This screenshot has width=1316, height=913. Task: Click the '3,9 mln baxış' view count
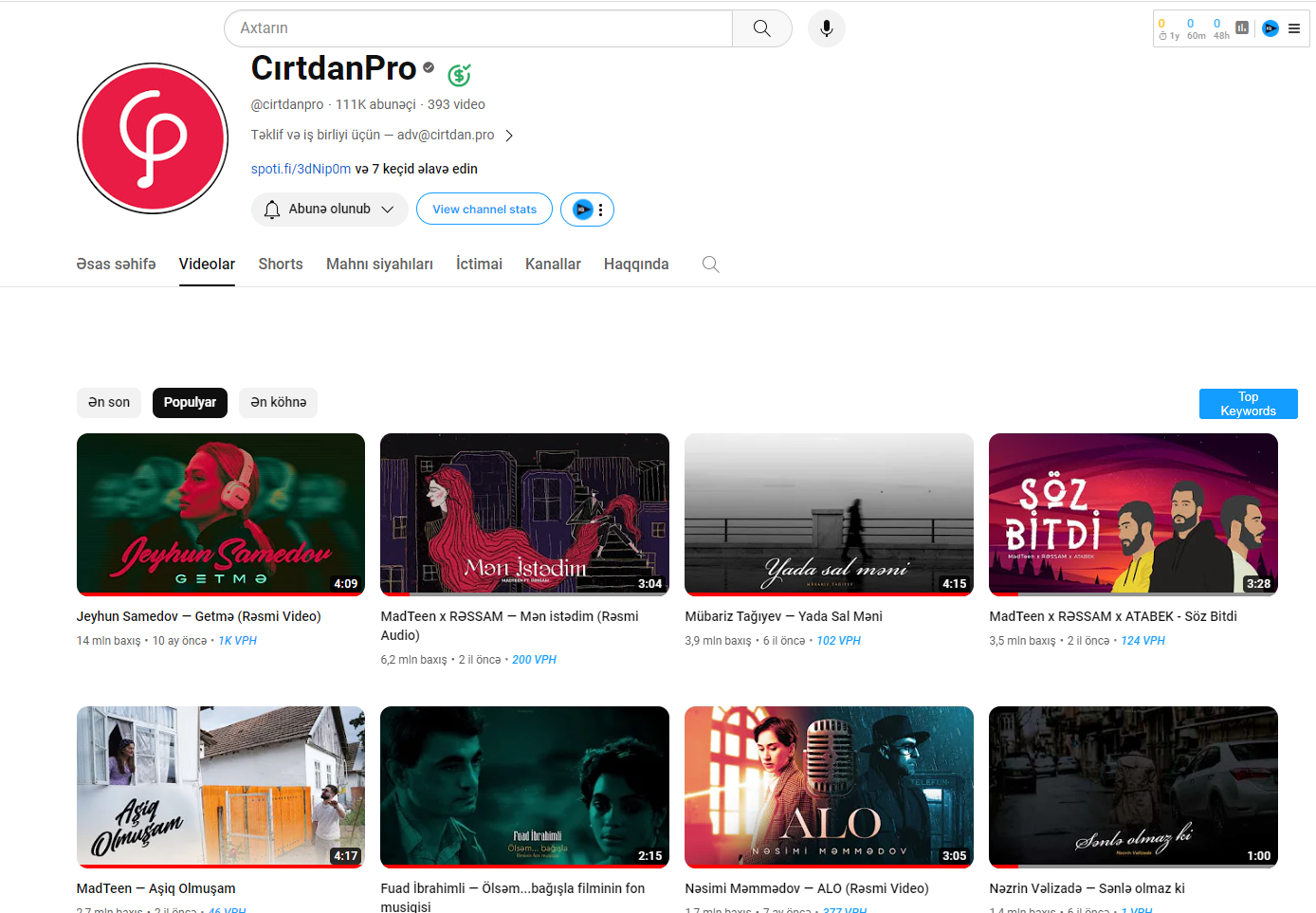[x=719, y=641]
